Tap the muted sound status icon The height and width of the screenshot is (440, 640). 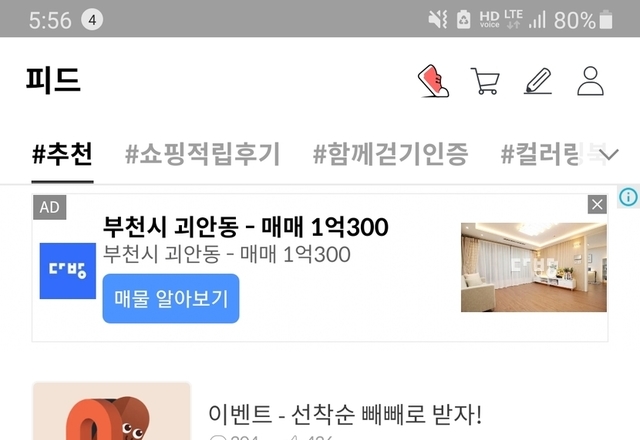point(438,20)
